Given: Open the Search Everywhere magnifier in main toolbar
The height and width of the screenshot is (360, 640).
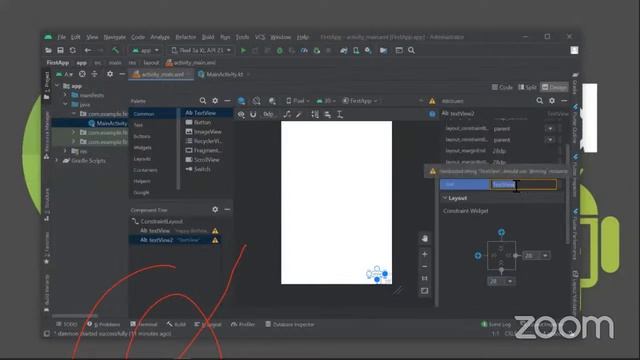Looking at the screenshot, I should [x=411, y=51].
